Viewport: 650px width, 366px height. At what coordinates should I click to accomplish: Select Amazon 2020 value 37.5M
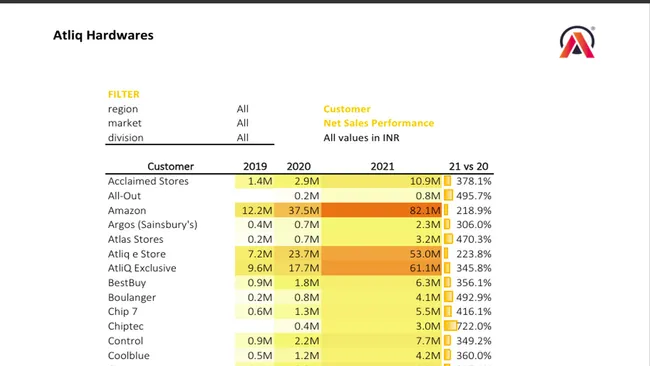[x=304, y=211]
